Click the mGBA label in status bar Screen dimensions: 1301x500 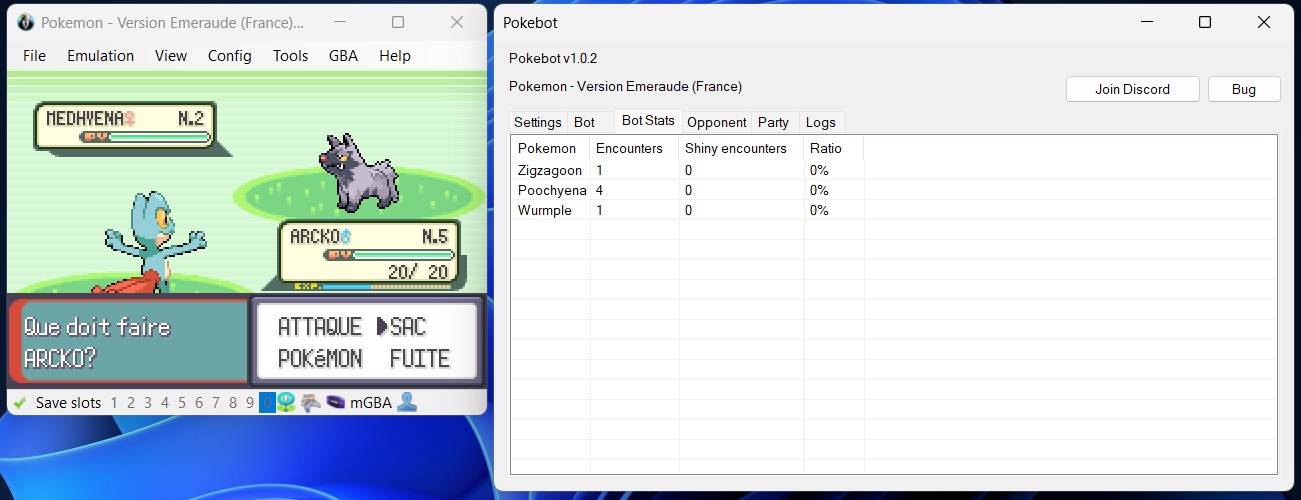coord(371,403)
